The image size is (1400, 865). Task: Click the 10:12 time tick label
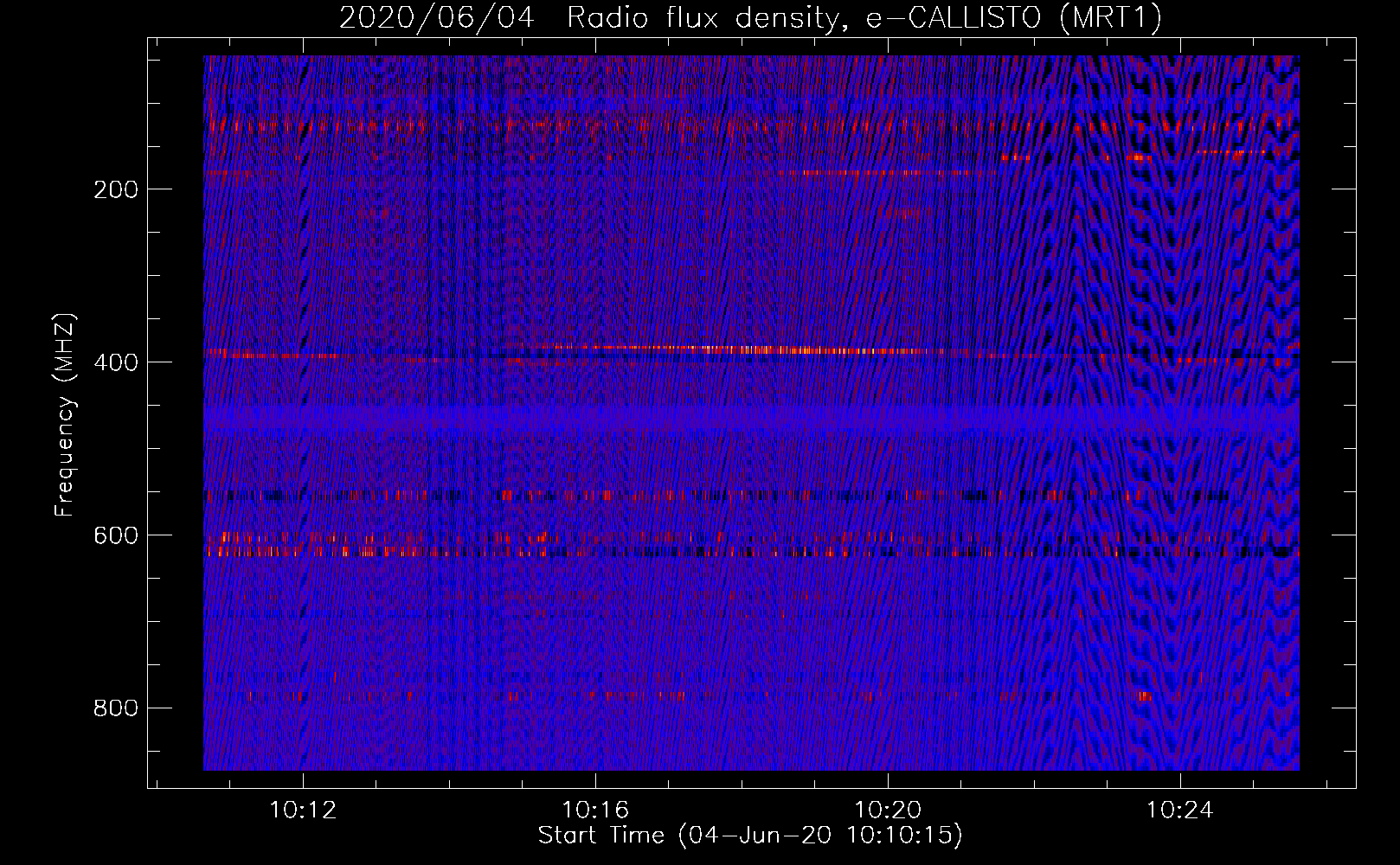click(303, 811)
